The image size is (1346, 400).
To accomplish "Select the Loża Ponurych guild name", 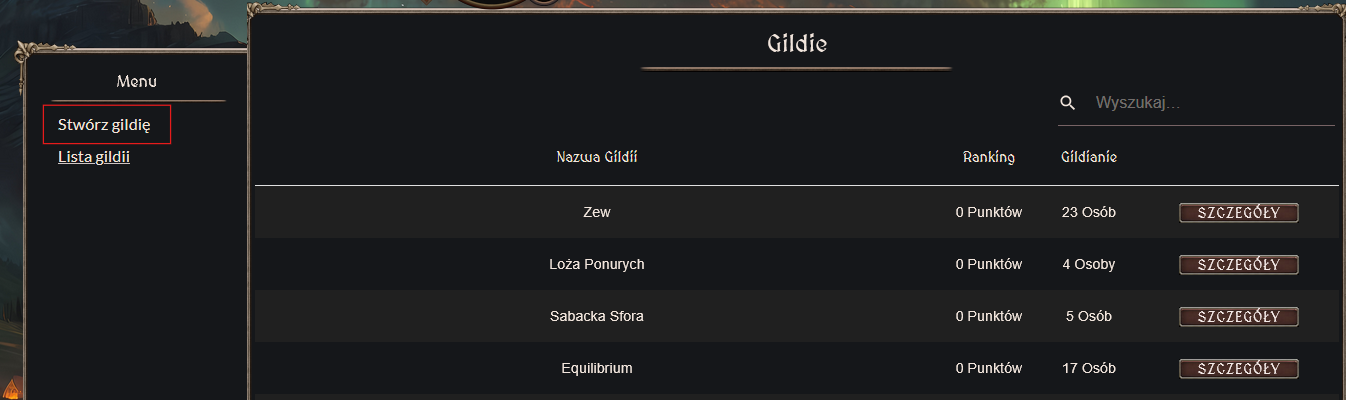I will [597, 265].
